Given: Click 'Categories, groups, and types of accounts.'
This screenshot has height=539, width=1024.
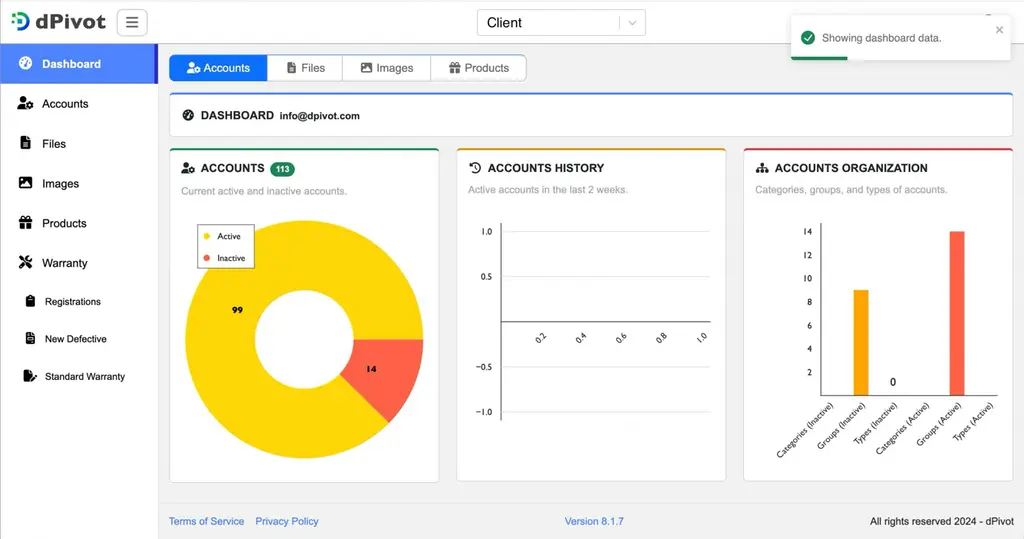Looking at the screenshot, I should point(851,190).
